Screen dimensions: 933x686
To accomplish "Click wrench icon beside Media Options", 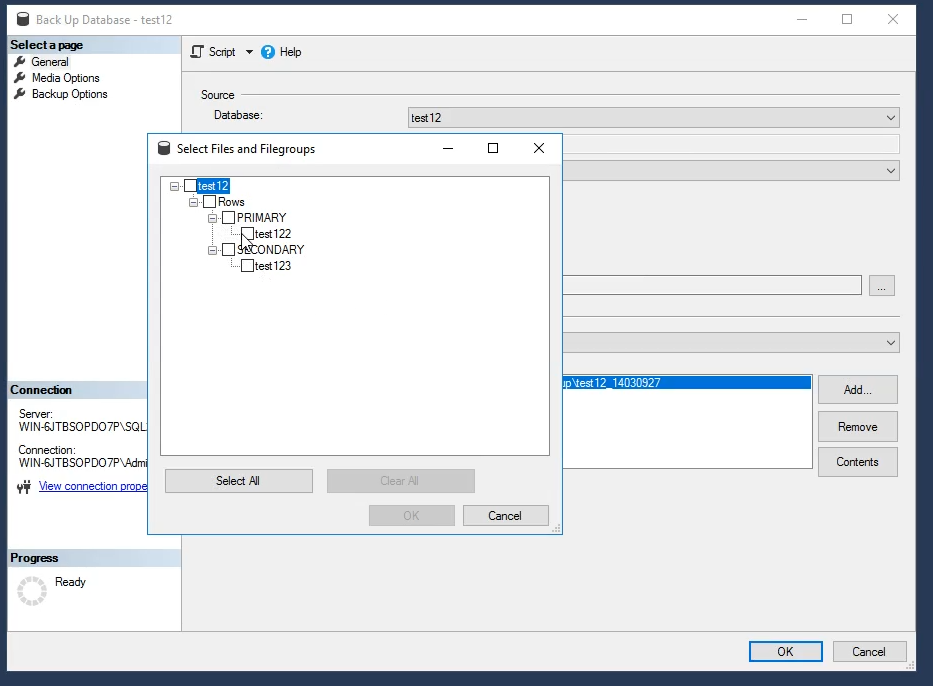I will (x=20, y=78).
